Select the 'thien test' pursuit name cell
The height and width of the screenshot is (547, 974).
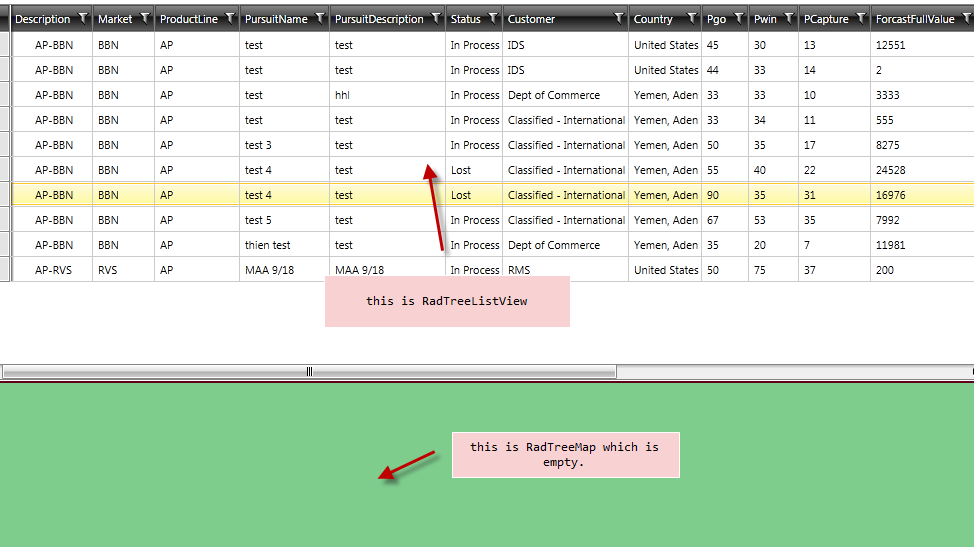267,245
